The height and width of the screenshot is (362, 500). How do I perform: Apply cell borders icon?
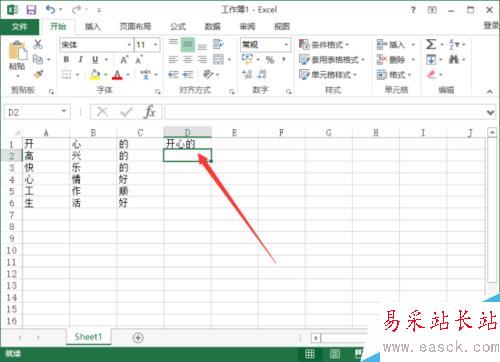tap(66, 74)
